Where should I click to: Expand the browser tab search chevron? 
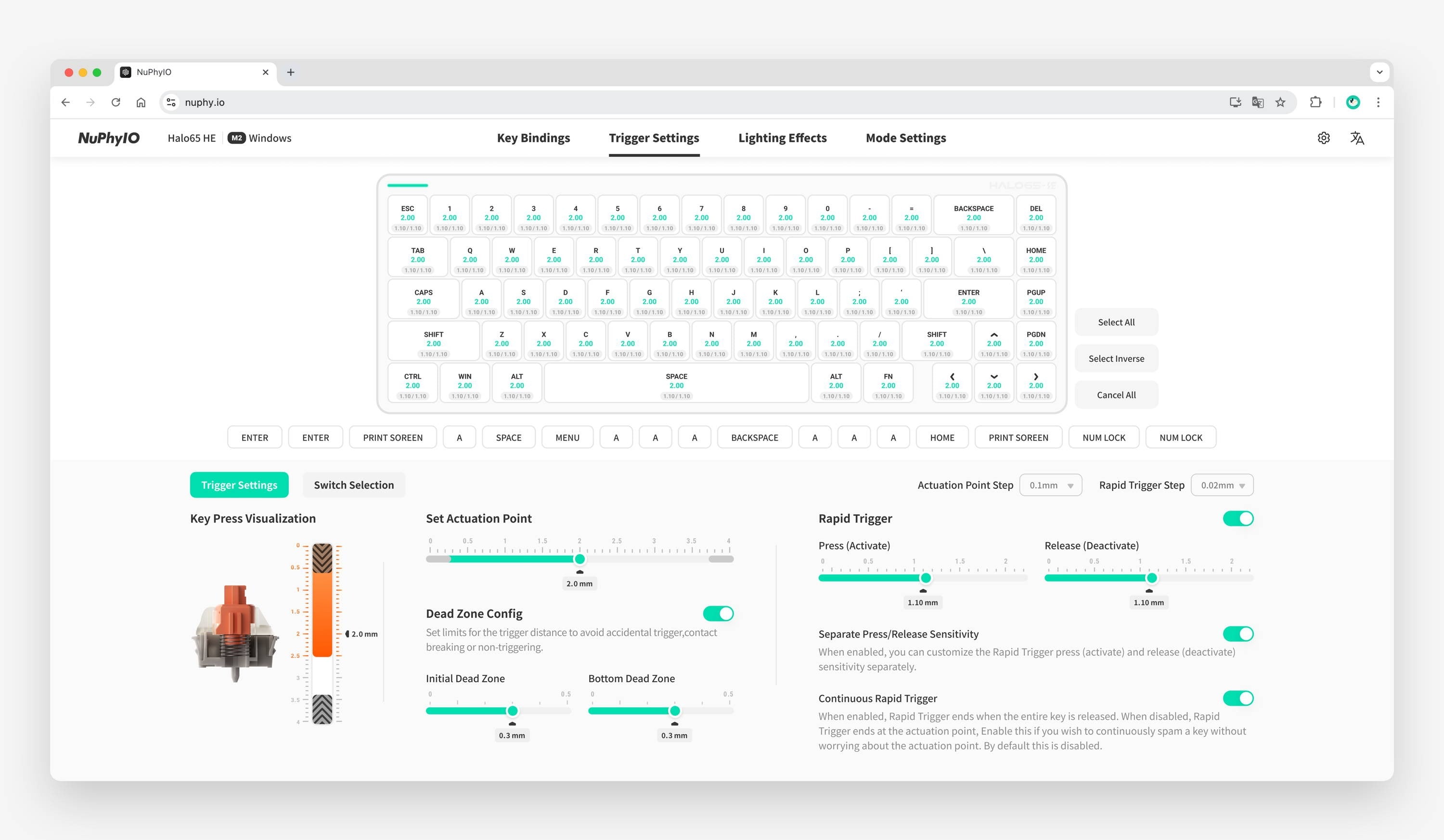pos(1379,72)
